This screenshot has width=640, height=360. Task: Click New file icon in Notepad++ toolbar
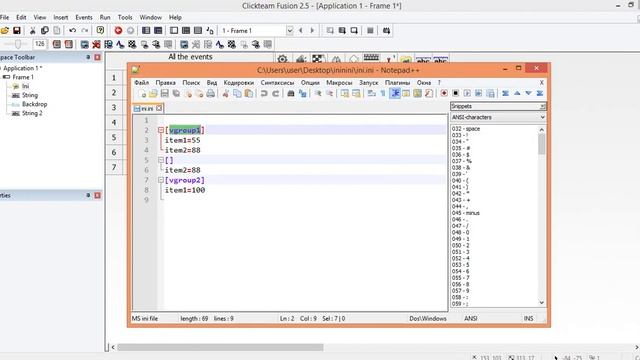142,94
